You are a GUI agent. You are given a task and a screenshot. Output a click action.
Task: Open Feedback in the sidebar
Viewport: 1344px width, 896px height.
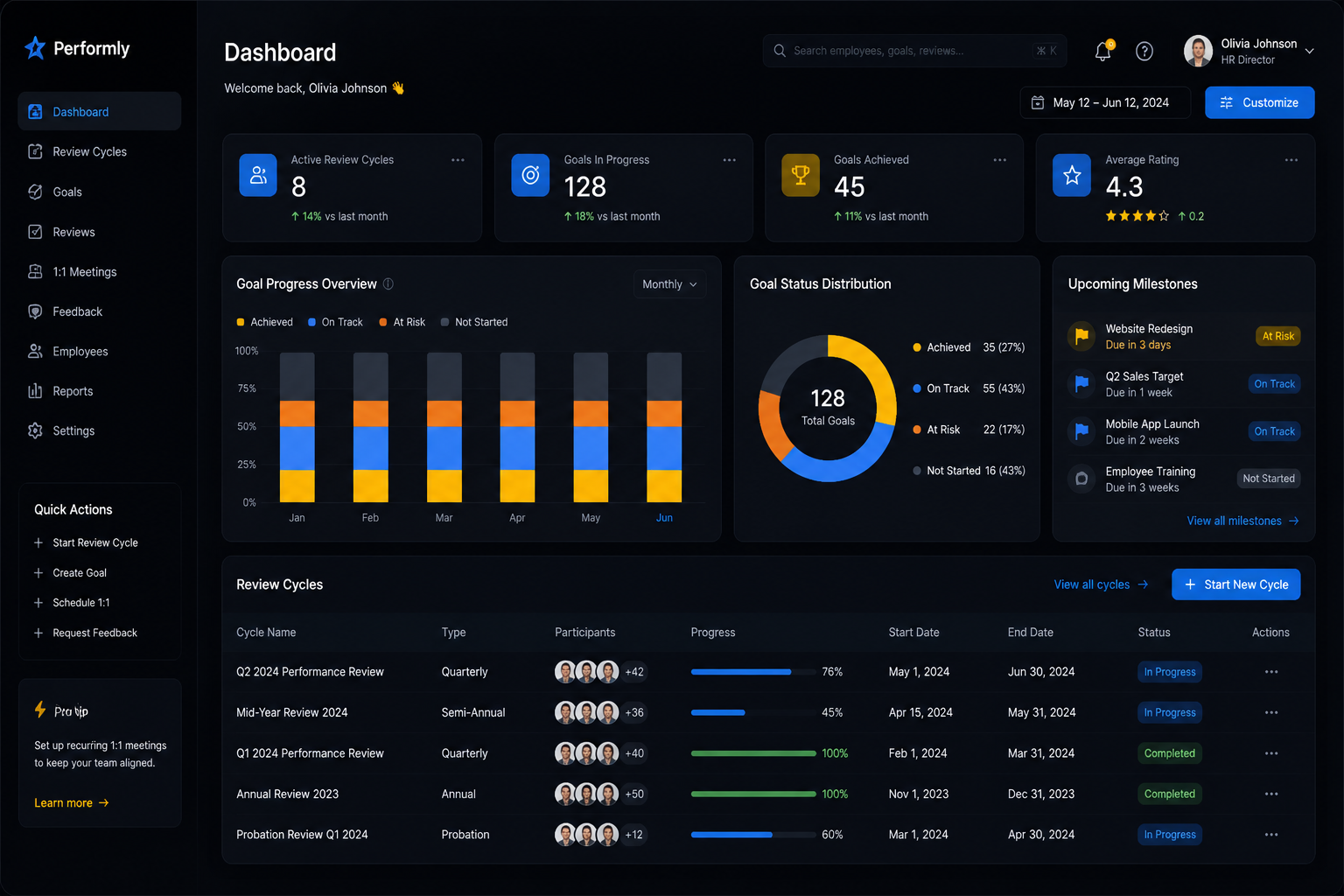click(99, 311)
